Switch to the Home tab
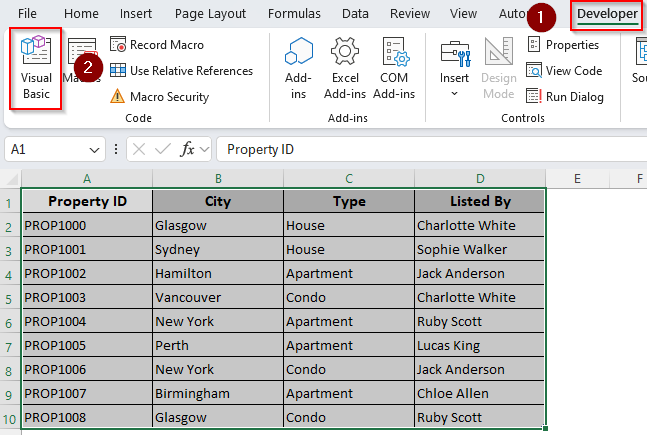This screenshot has height=435, width=647. (x=81, y=14)
